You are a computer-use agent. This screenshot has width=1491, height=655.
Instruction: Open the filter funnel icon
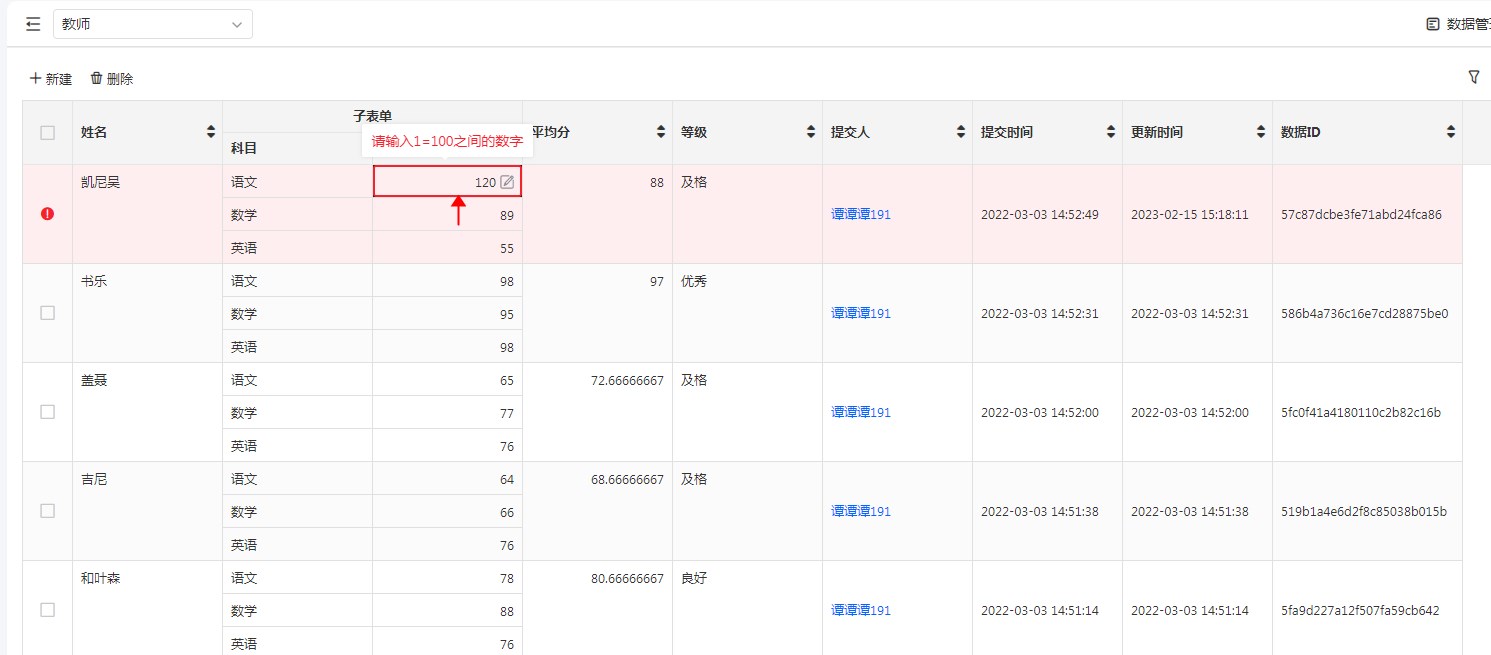pos(1473,77)
